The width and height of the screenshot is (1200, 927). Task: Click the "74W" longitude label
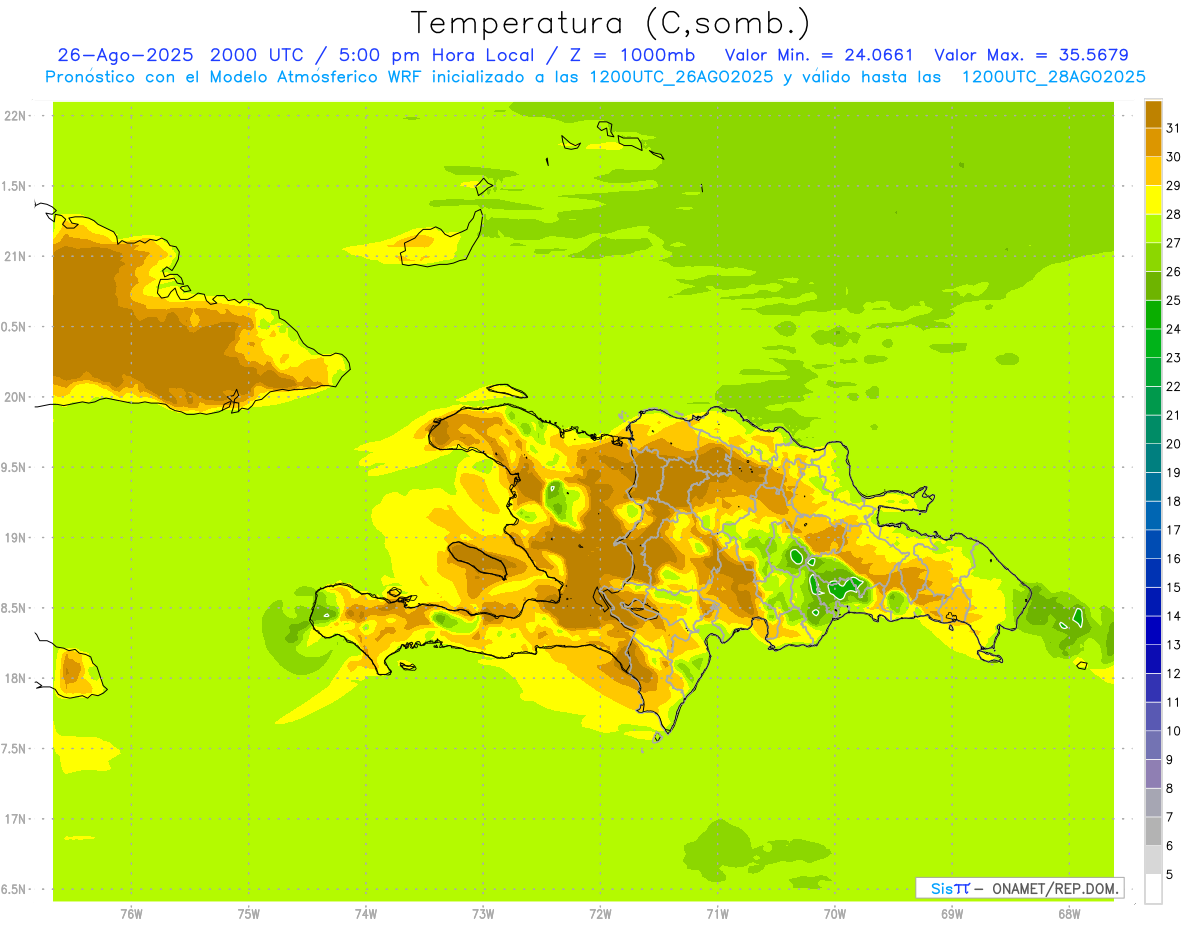click(366, 913)
